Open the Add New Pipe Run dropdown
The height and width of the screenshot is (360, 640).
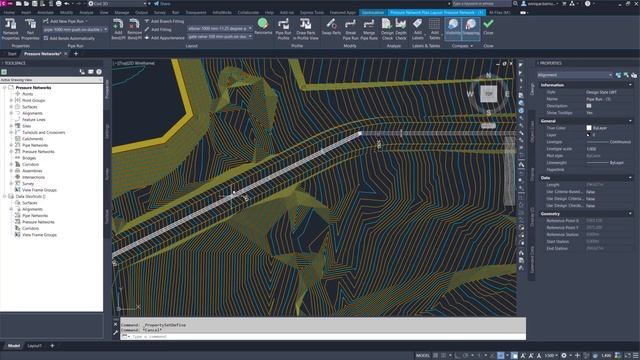point(66,21)
